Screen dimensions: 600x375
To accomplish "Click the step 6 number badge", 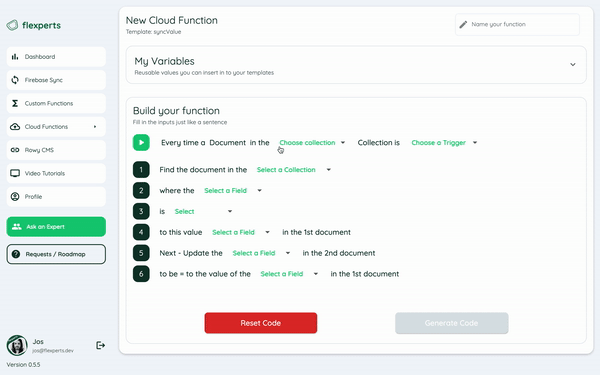I will [x=141, y=274].
